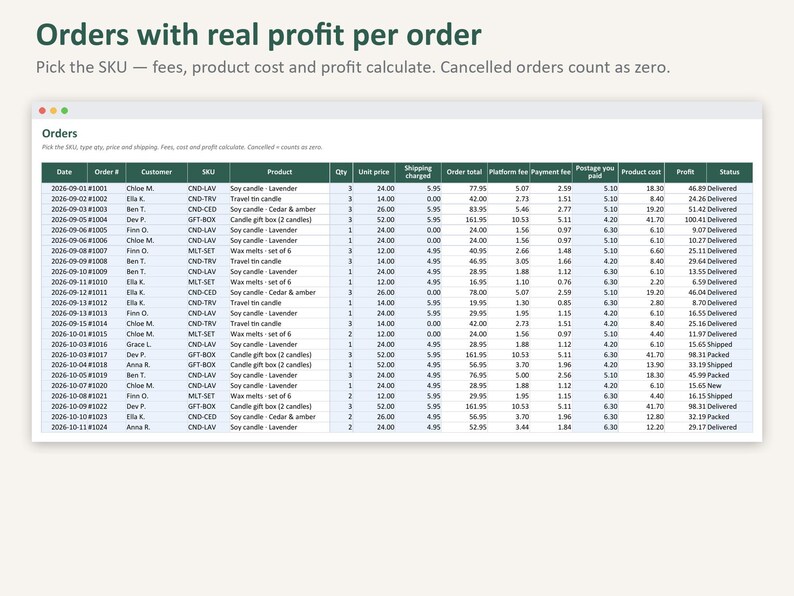Select the Postage you paid column header
Viewport: 794px width, 596px height.
click(595, 172)
